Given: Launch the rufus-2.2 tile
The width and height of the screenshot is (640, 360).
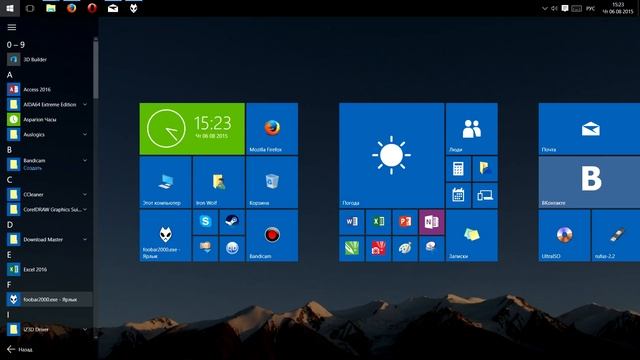Looking at the screenshot, I should [x=616, y=236].
